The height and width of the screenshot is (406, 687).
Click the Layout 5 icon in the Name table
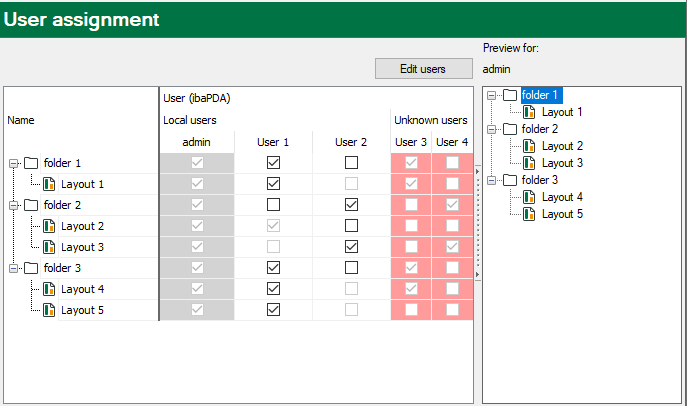tap(50, 310)
